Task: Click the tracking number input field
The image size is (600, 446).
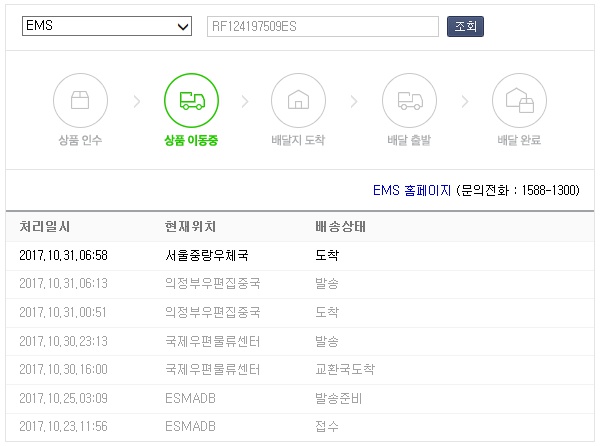Action: 322,26
